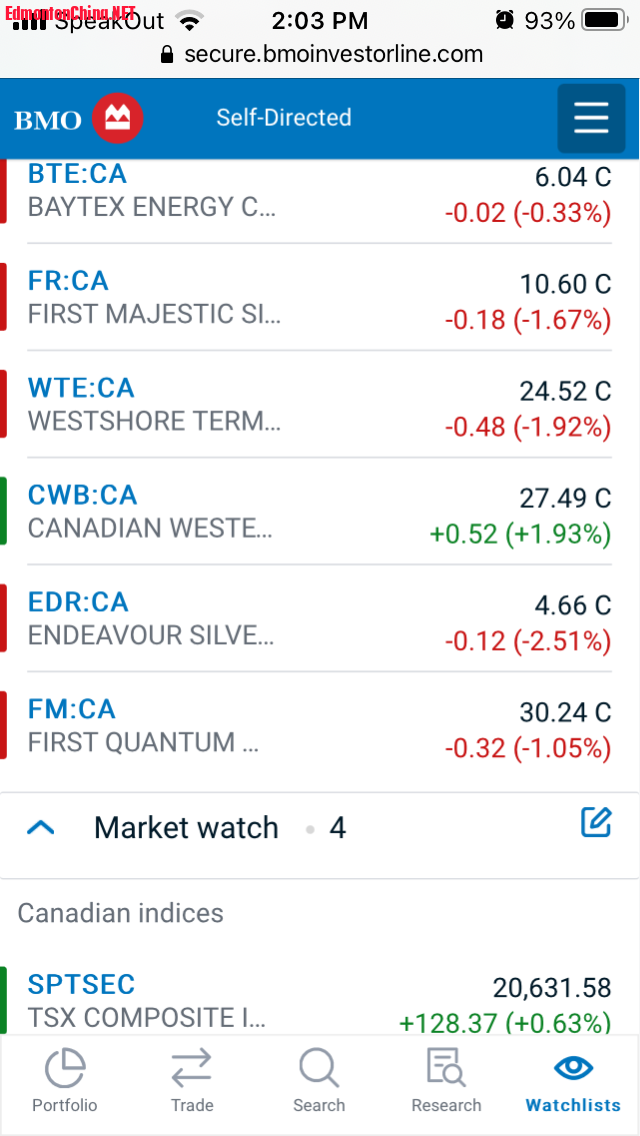
Task: Tap the EDR:CA ticker symbol
Action: tap(78, 602)
